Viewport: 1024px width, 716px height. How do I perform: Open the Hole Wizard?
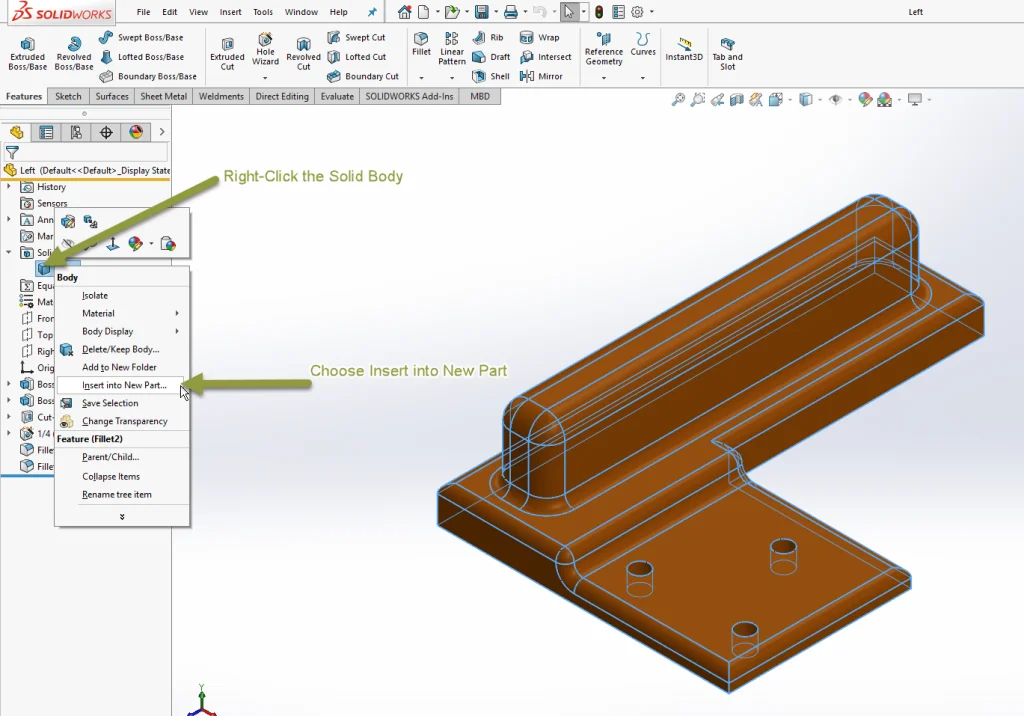(x=265, y=52)
